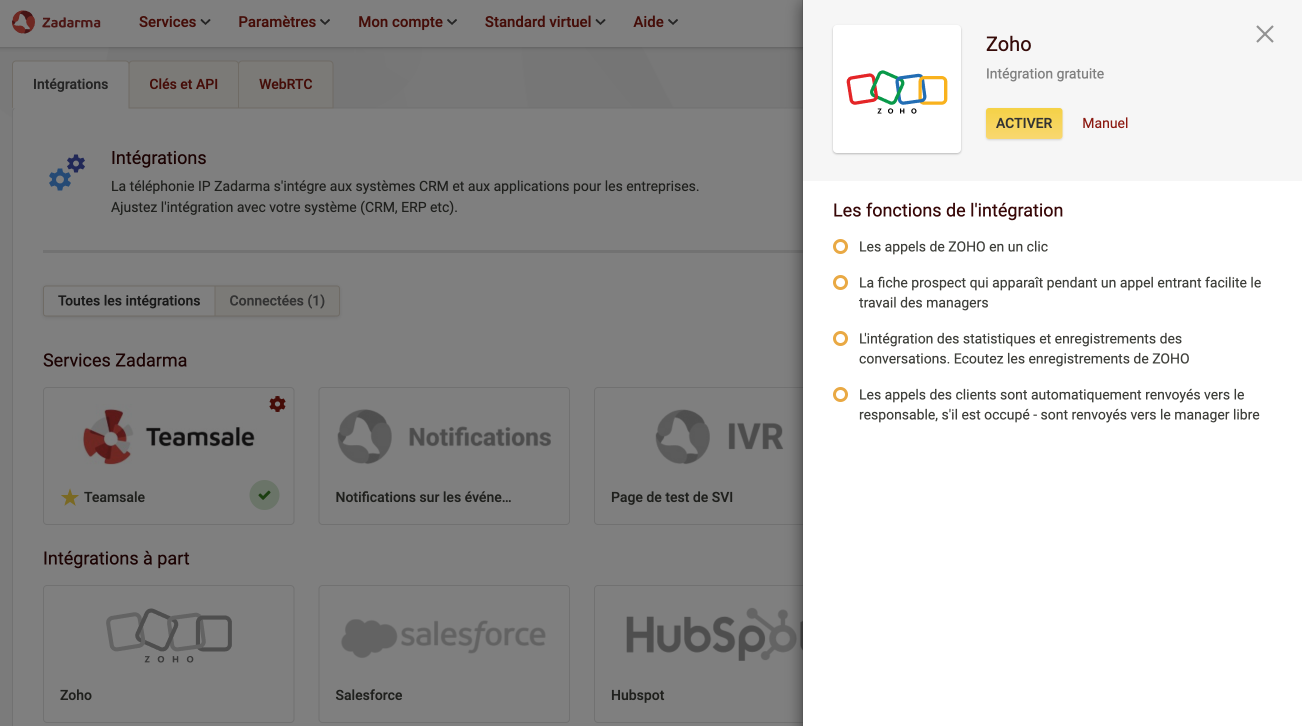Image resolution: width=1302 pixels, height=726 pixels.
Task: Open the Services dropdown menu
Action: click(x=175, y=22)
